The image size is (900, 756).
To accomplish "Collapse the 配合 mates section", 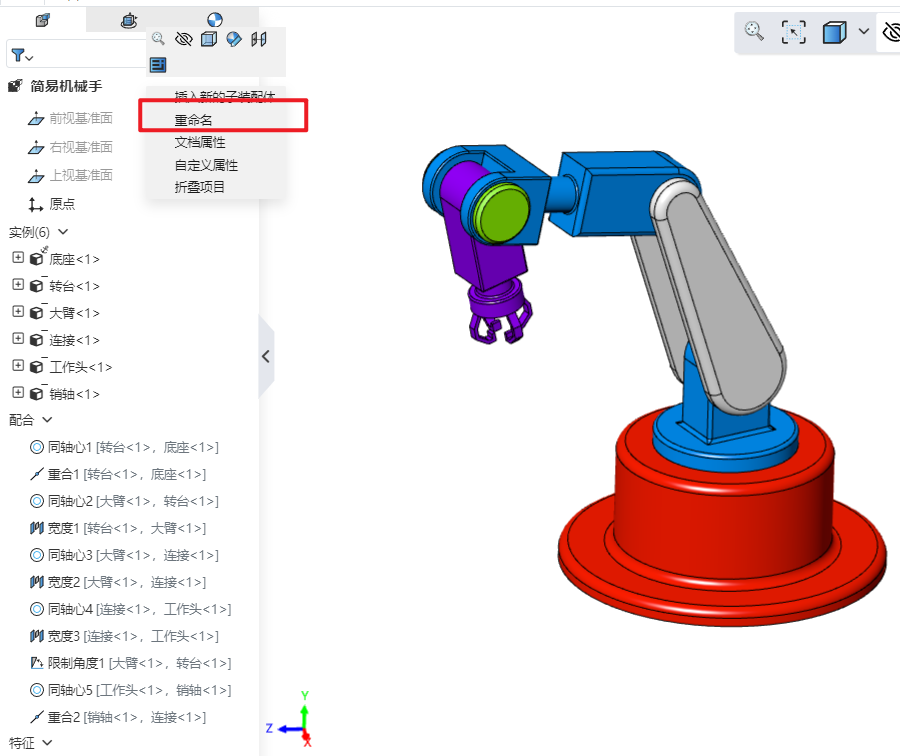I will pos(47,420).
